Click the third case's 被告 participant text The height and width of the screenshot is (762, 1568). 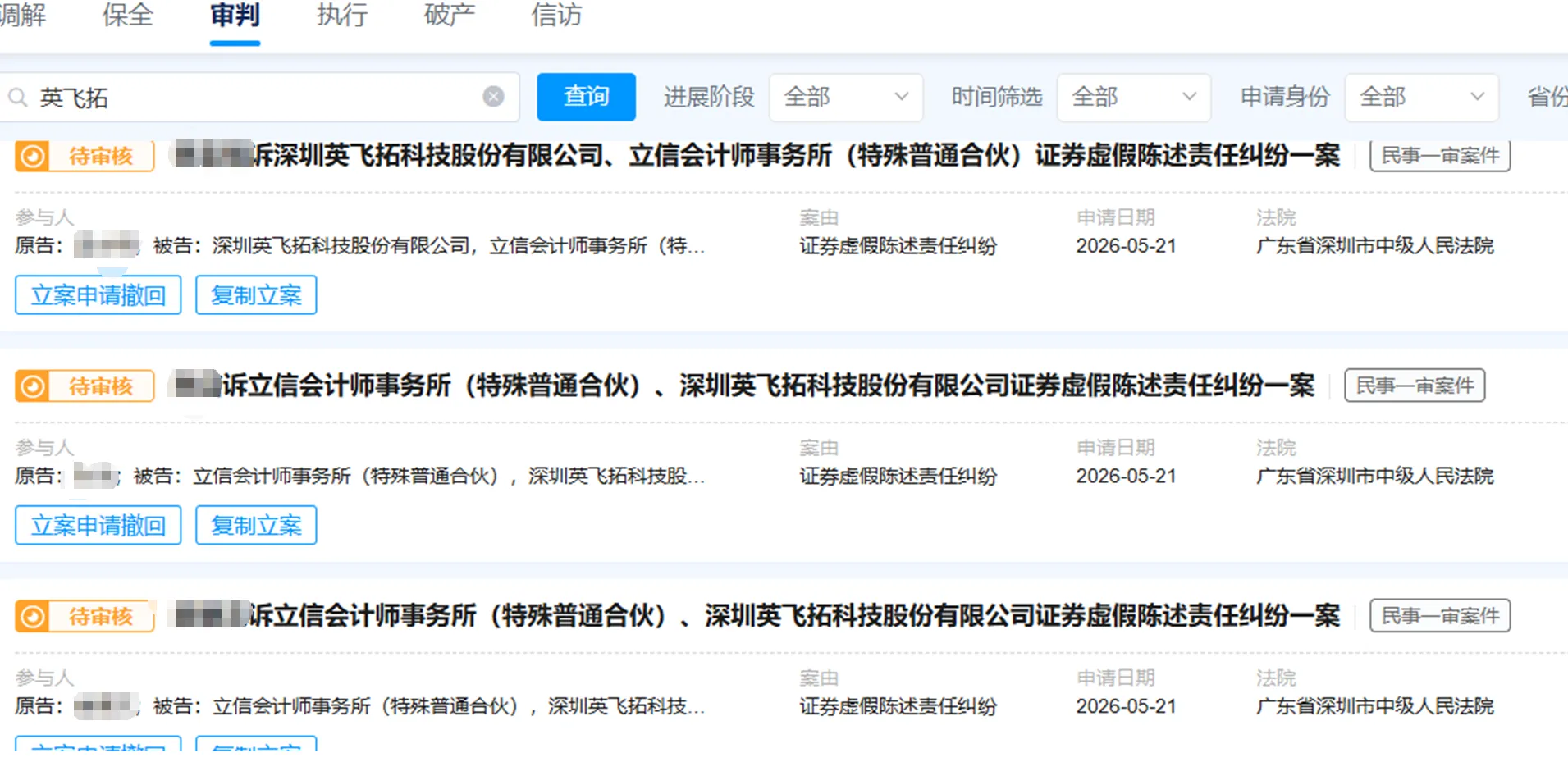[x=429, y=706]
